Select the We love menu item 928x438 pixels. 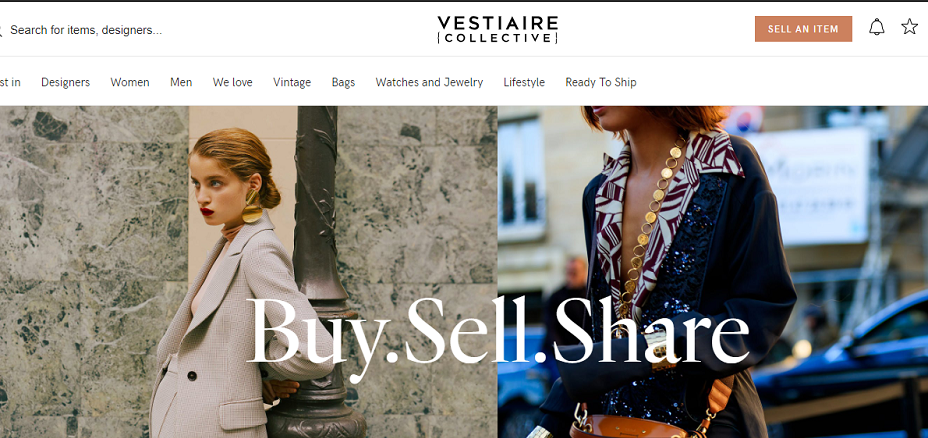point(233,82)
